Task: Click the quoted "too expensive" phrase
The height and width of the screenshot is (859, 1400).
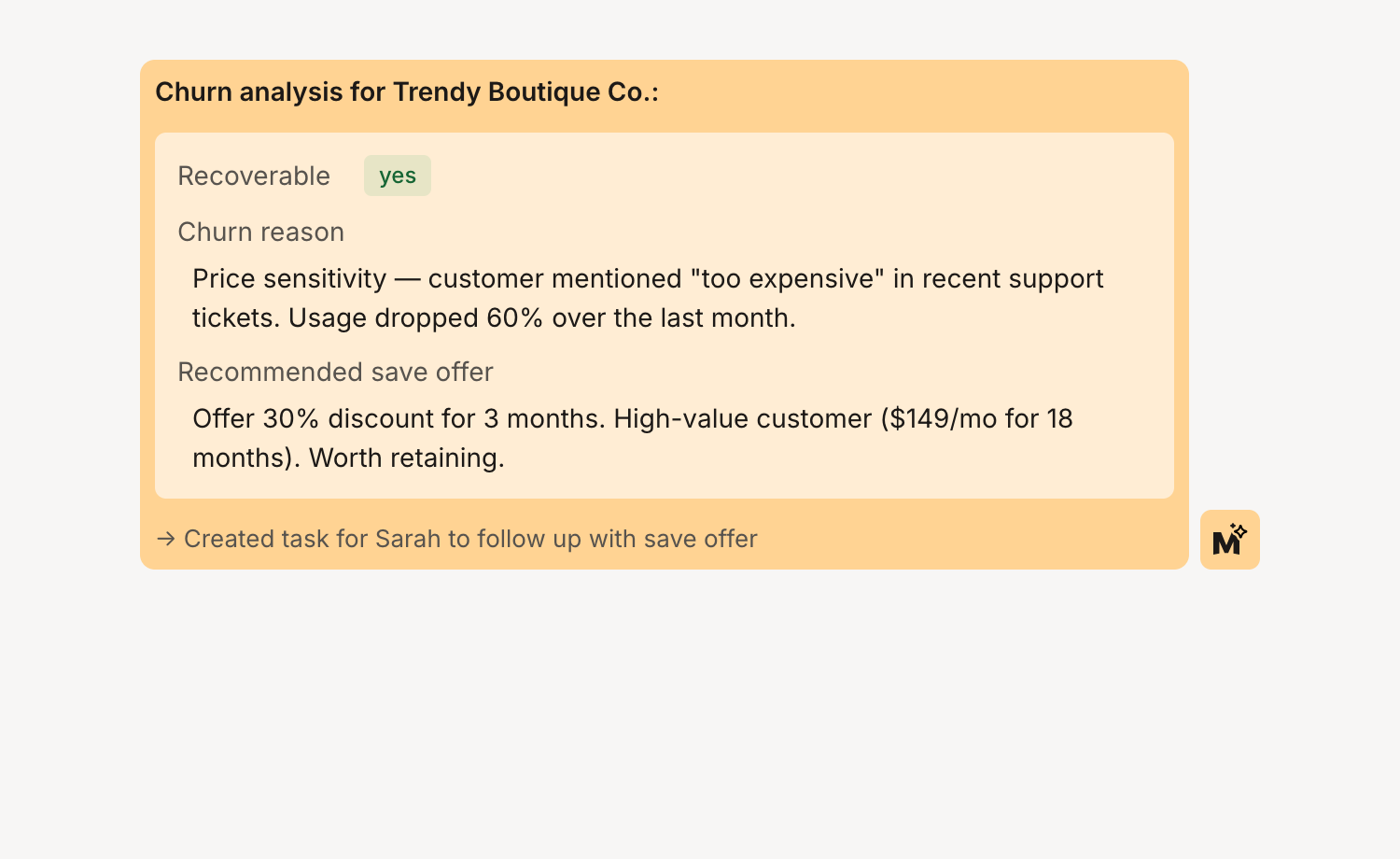Action: coord(787,278)
